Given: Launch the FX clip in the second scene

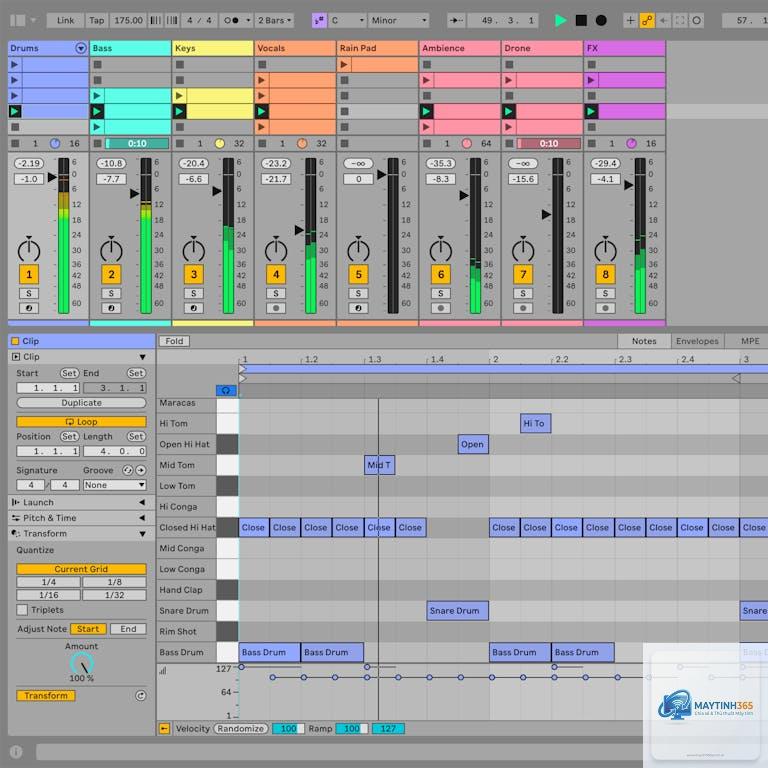Looking at the screenshot, I should point(591,80).
